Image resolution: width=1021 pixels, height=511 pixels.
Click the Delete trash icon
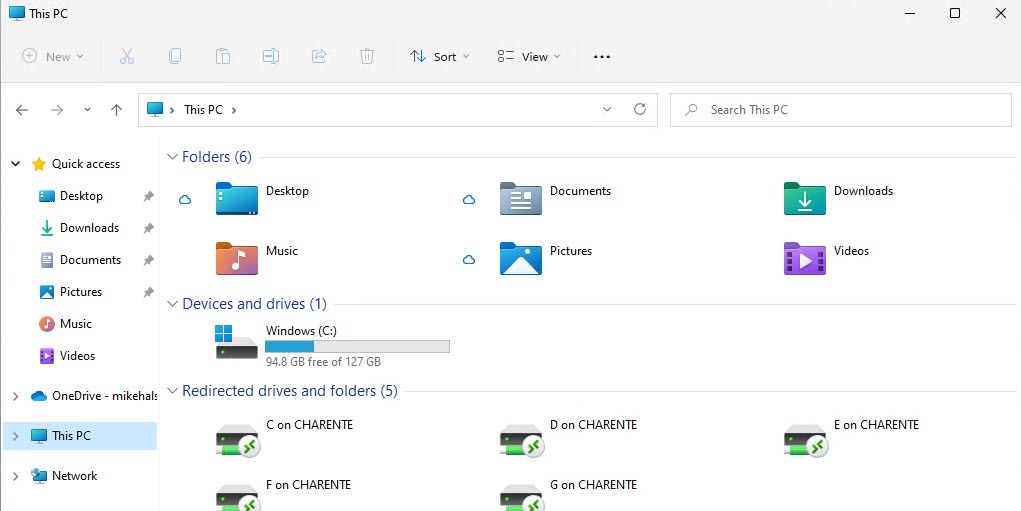click(367, 57)
